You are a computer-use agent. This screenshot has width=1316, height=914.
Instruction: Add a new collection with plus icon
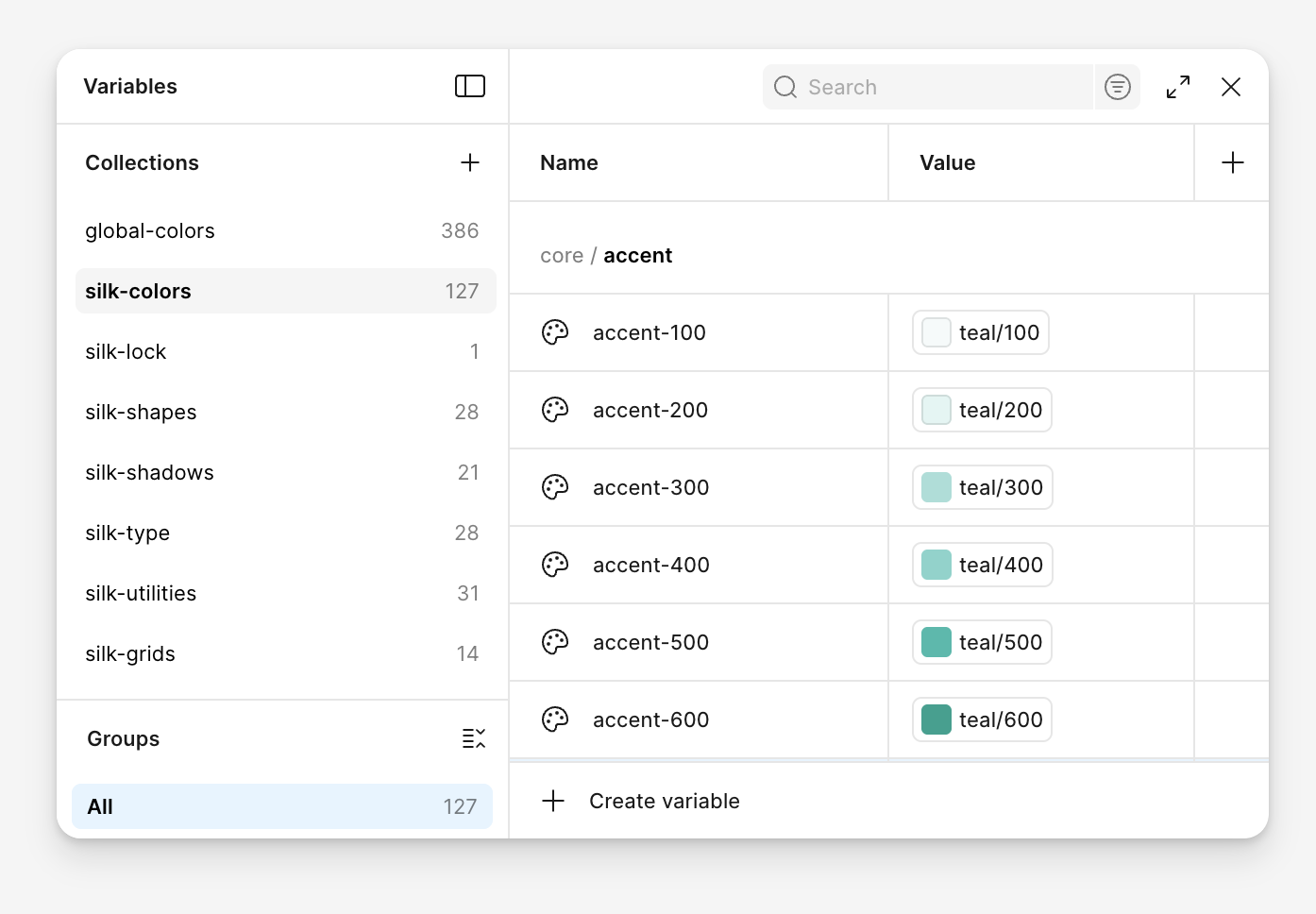pyautogui.click(x=469, y=162)
